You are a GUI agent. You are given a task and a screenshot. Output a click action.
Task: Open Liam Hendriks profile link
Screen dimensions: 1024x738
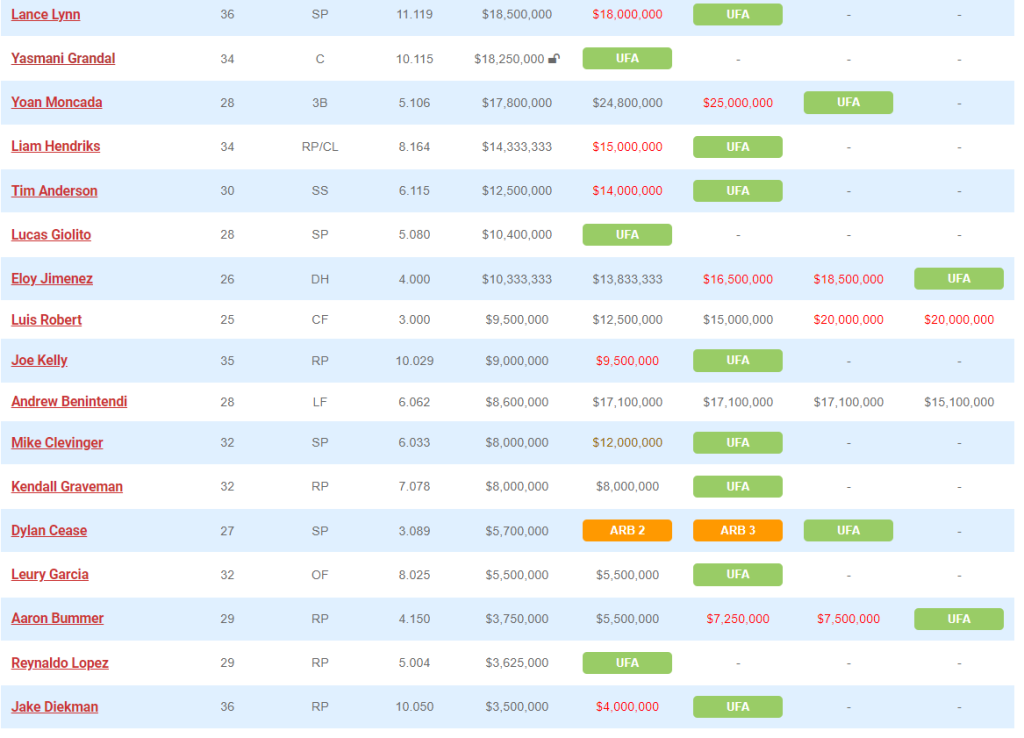coord(56,146)
